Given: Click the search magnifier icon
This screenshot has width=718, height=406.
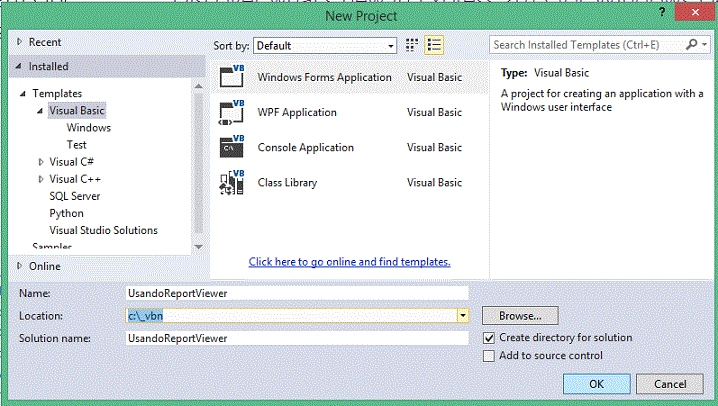Looking at the screenshot, I should click(691, 44).
